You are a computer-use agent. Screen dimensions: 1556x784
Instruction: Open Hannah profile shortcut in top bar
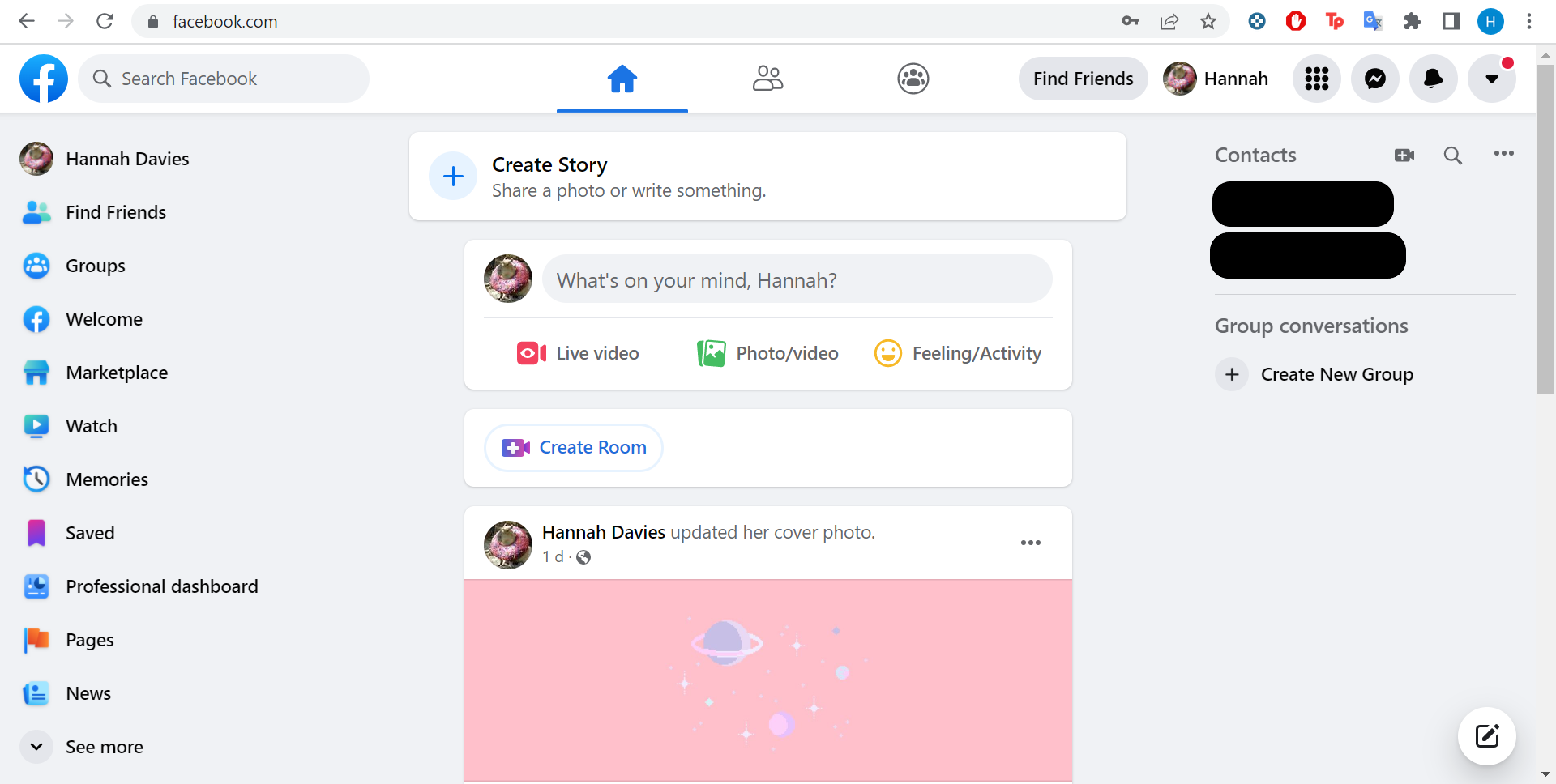[1216, 79]
